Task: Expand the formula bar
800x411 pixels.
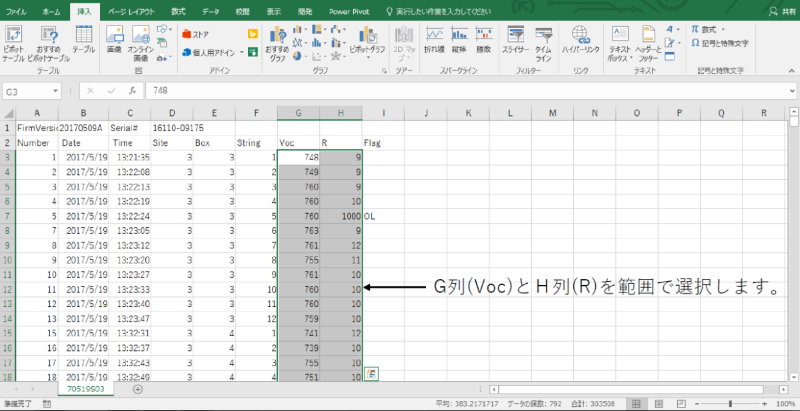Action: pos(790,91)
